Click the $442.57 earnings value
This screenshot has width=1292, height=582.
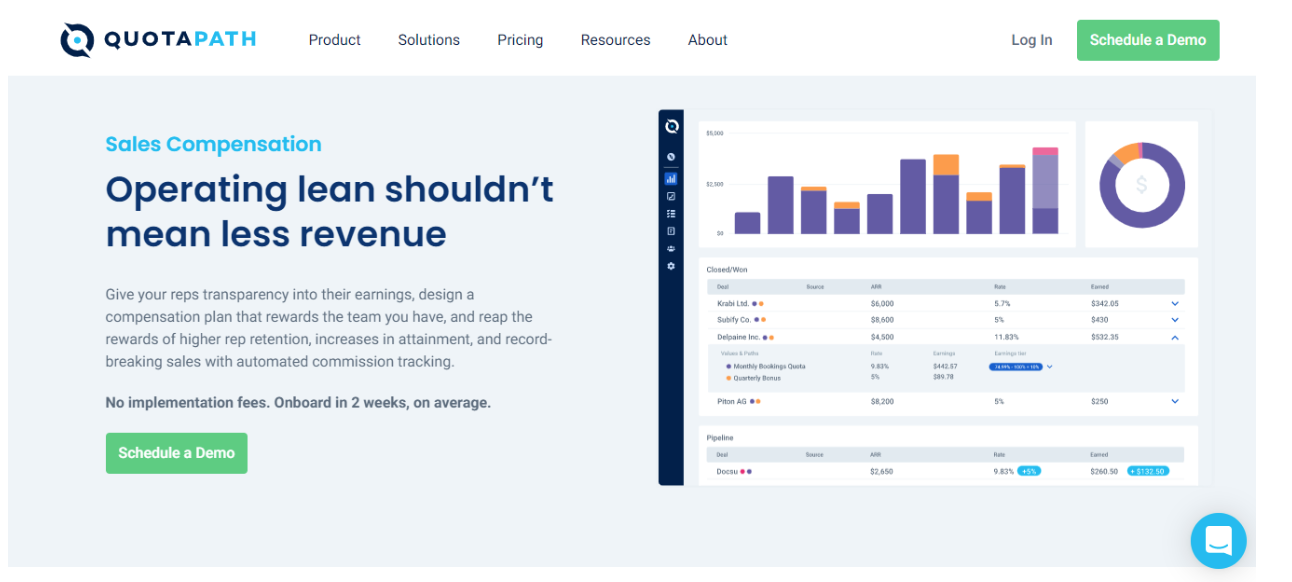[945, 367]
